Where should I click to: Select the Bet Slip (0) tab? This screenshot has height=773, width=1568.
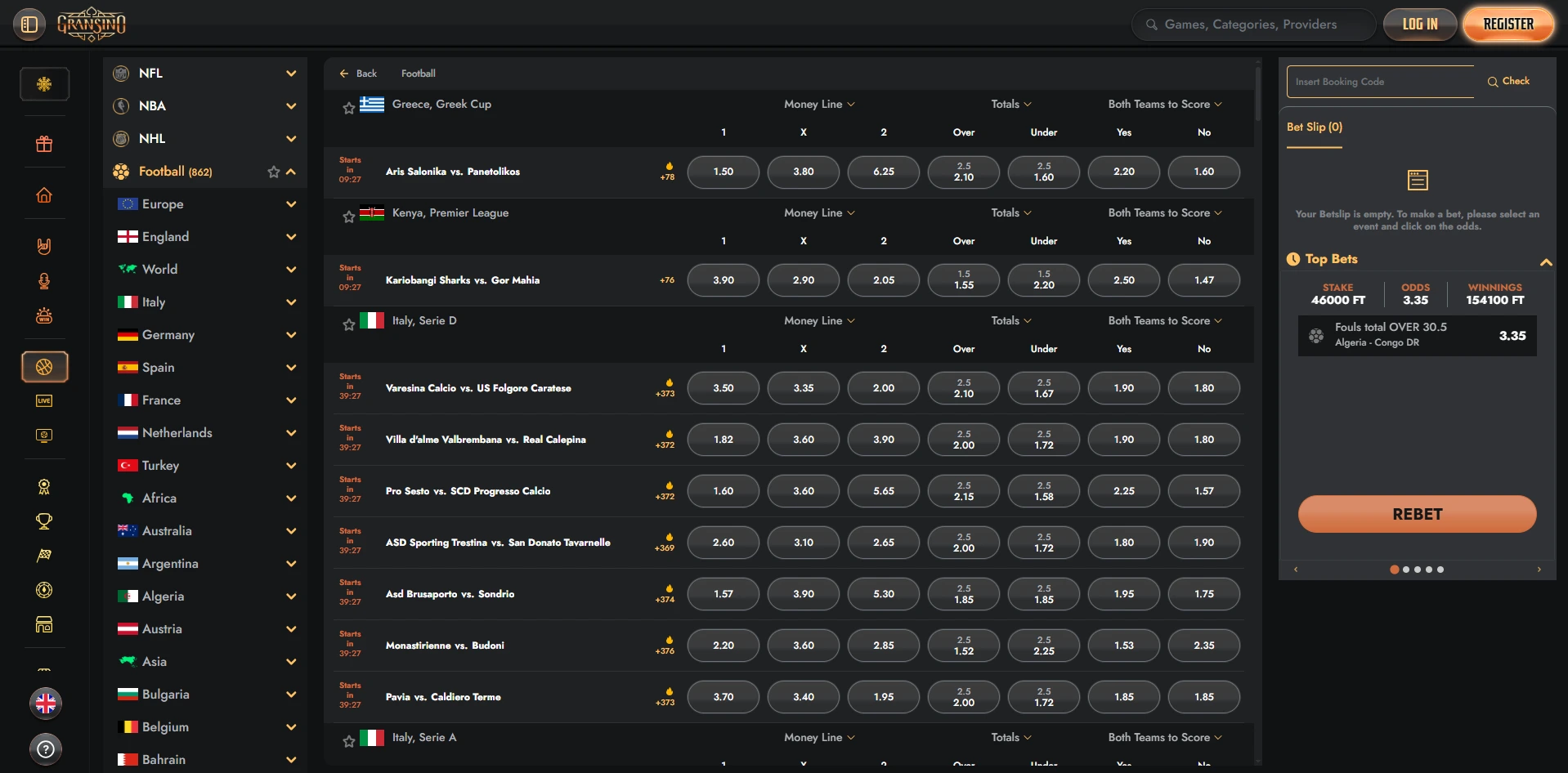[x=1314, y=127]
